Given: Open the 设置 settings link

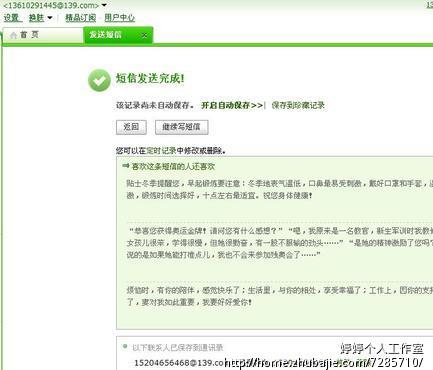Looking at the screenshot, I should tap(12, 18).
